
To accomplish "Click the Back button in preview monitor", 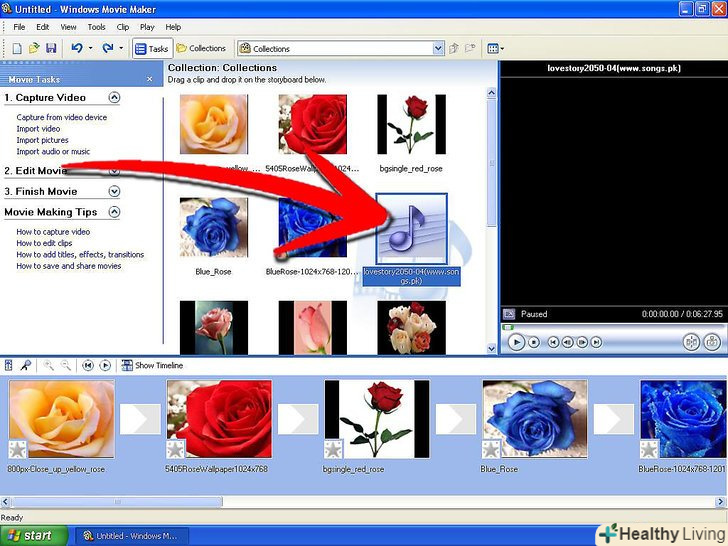I will (553, 343).
